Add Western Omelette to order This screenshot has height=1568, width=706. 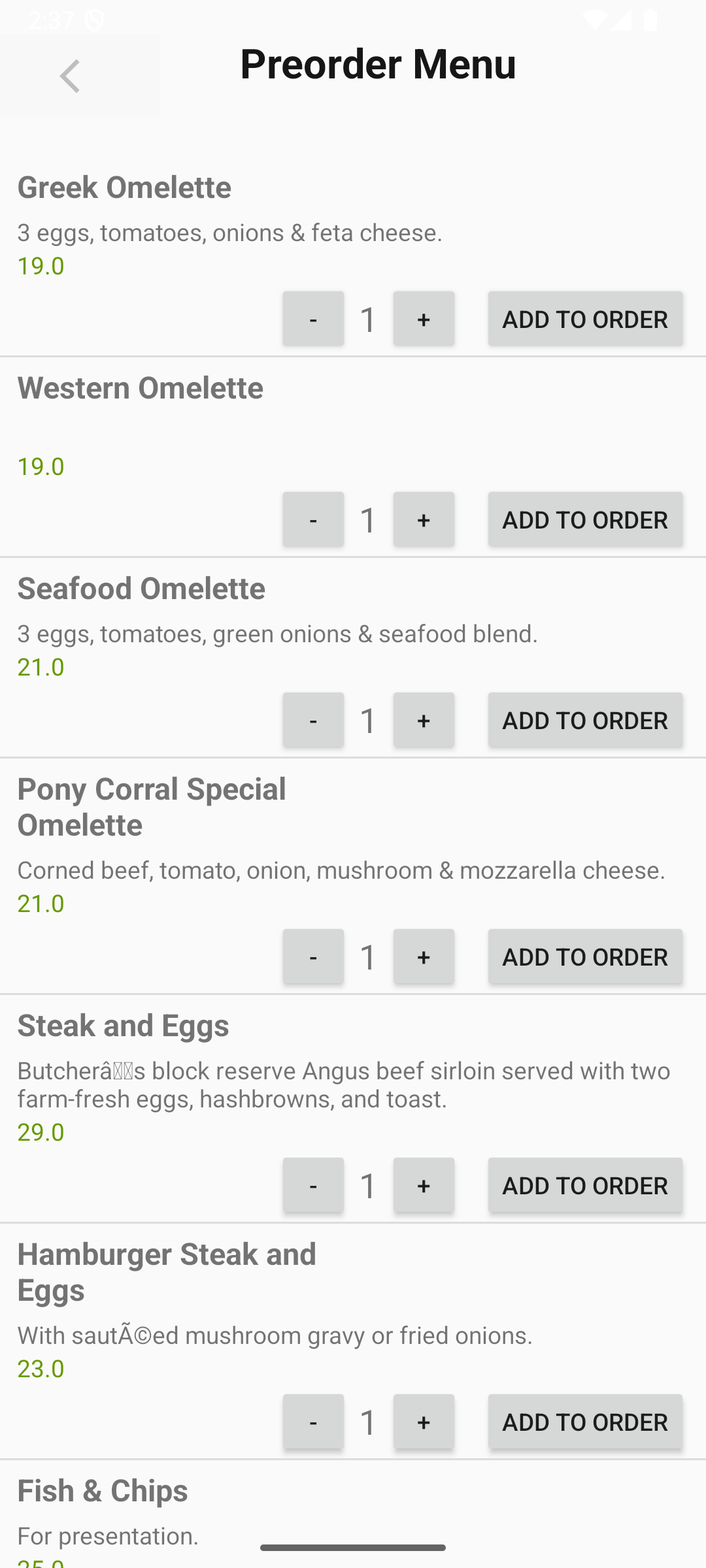(x=585, y=519)
